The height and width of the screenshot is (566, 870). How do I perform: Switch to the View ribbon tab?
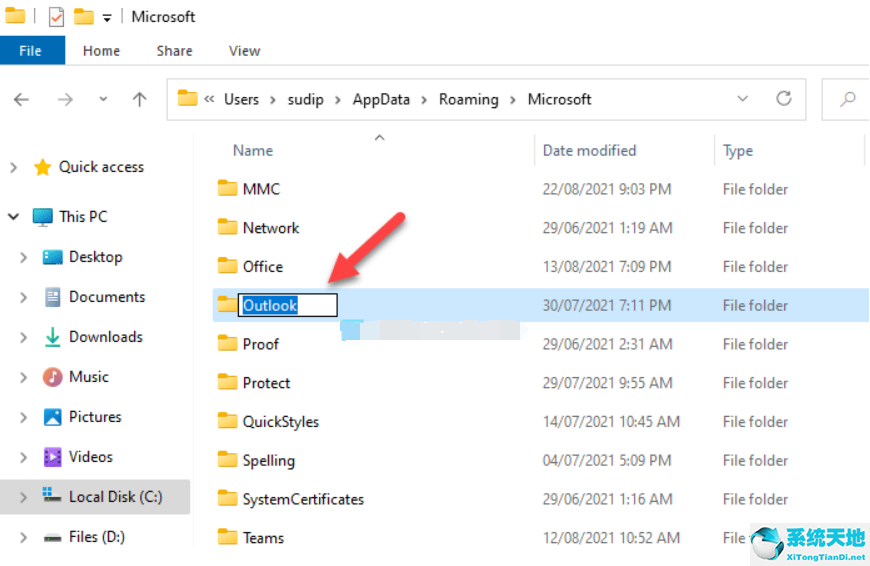[244, 50]
